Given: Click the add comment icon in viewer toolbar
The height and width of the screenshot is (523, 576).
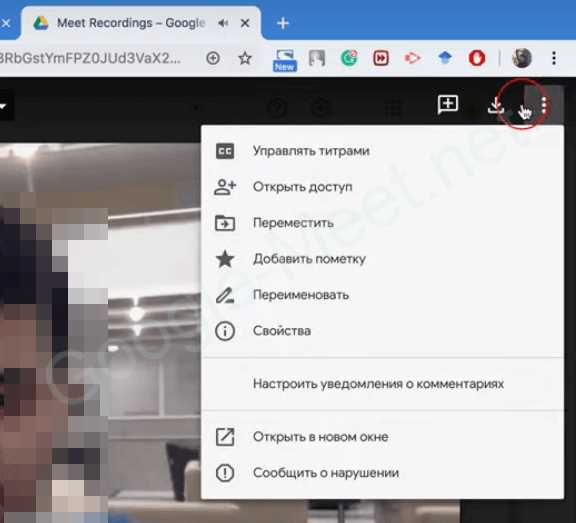Looking at the screenshot, I should [448, 105].
